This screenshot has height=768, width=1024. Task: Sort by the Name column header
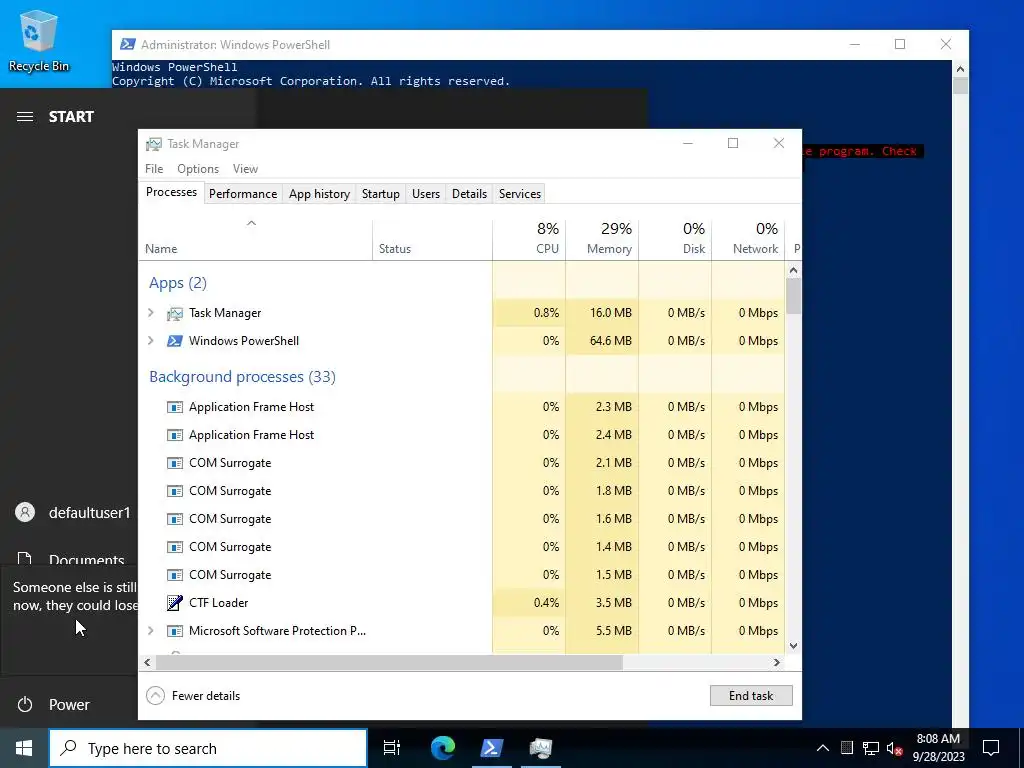click(255, 238)
